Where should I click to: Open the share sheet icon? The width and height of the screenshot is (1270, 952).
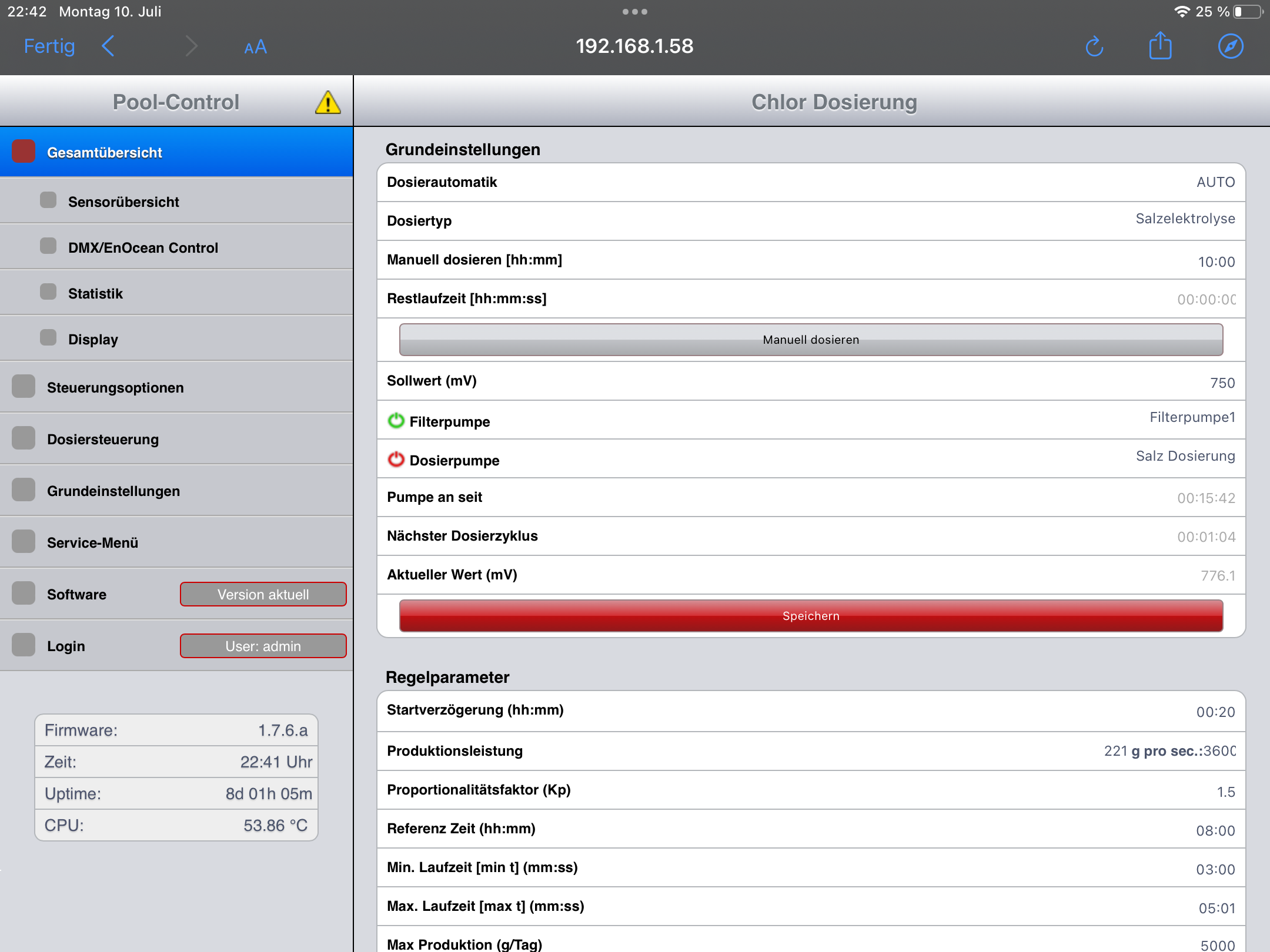click(x=1161, y=46)
